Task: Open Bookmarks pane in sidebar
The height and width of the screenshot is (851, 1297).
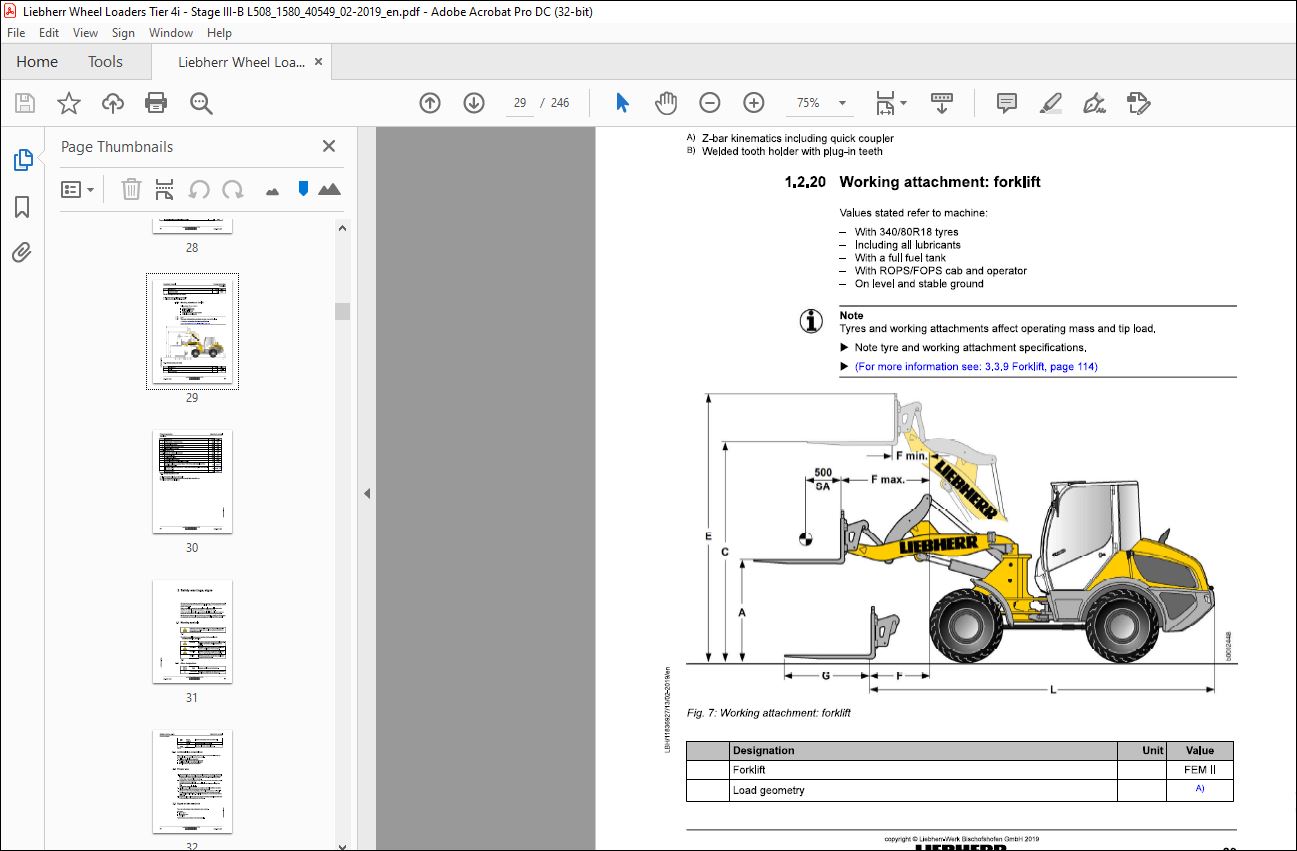Action: click(x=22, y=207)
